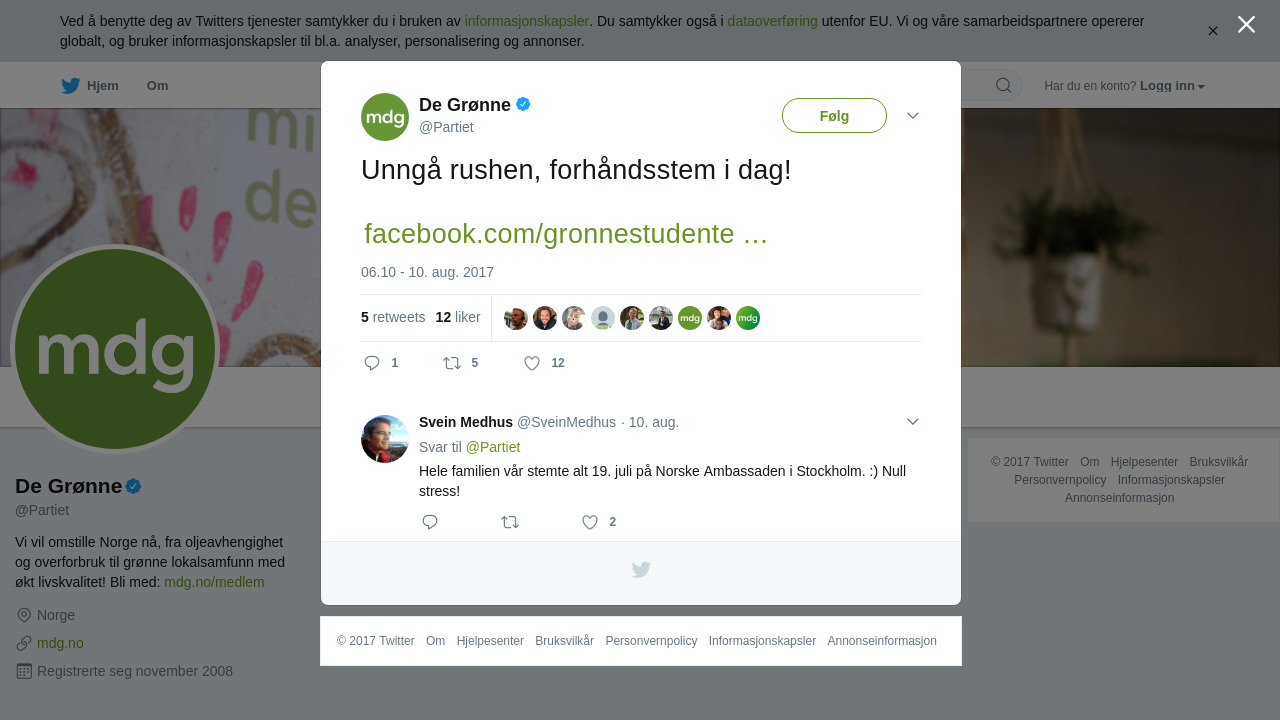Viewport: 1280px width, 720px height.
Task: Open the mdg.no/medlem profile link
Action: [214, 582]
